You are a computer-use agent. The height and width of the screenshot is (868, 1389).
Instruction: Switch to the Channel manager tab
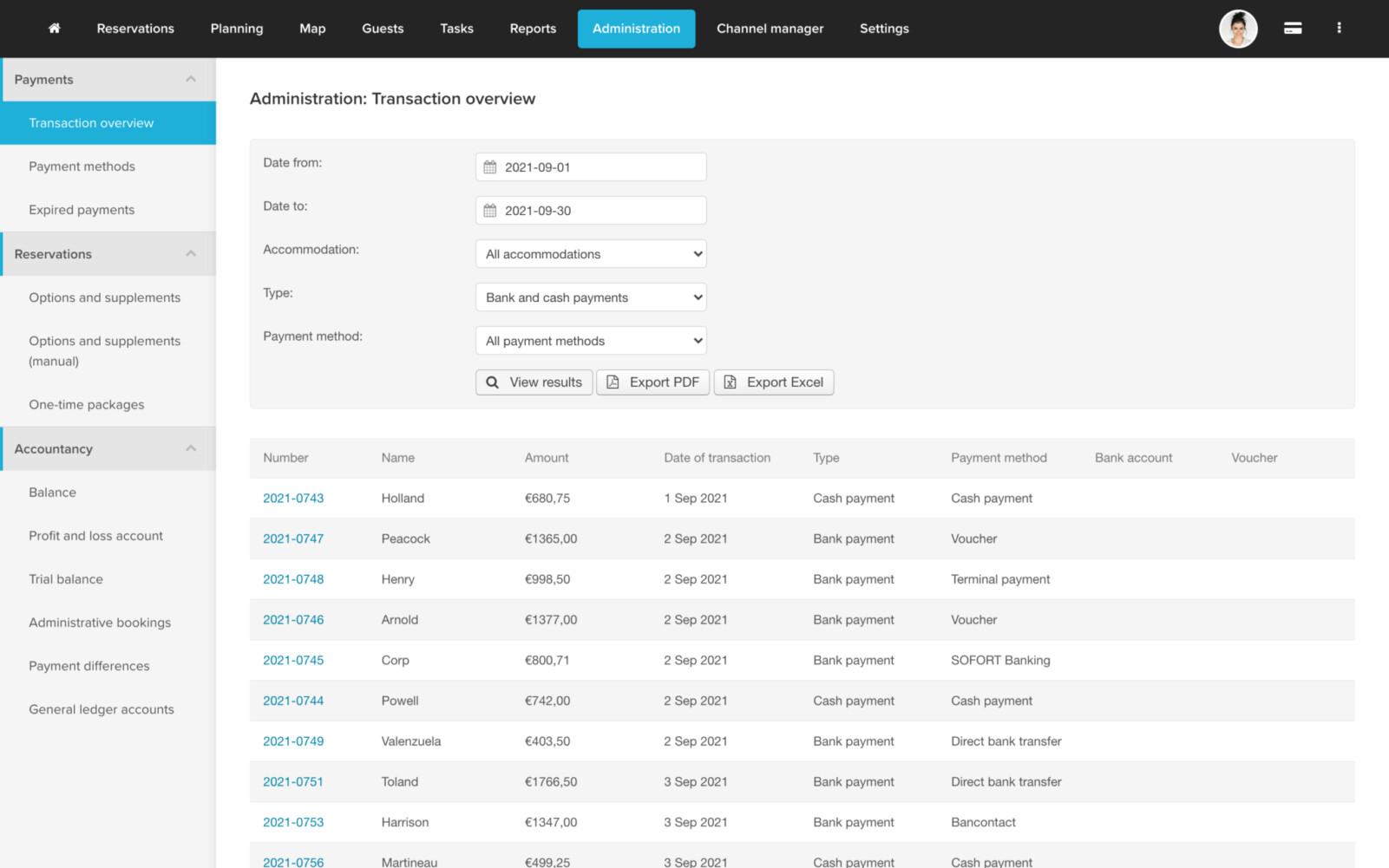(770, 29)
